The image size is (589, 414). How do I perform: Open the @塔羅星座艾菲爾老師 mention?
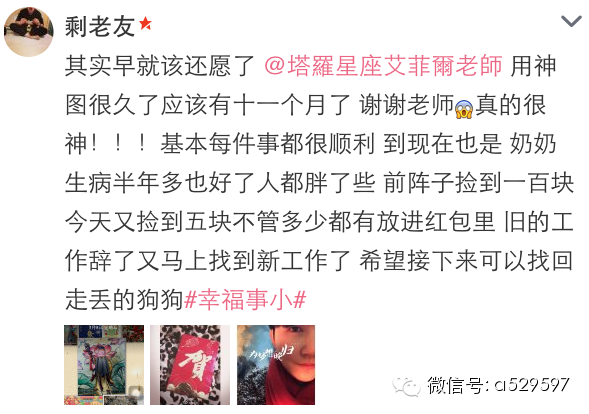point(383,66)
